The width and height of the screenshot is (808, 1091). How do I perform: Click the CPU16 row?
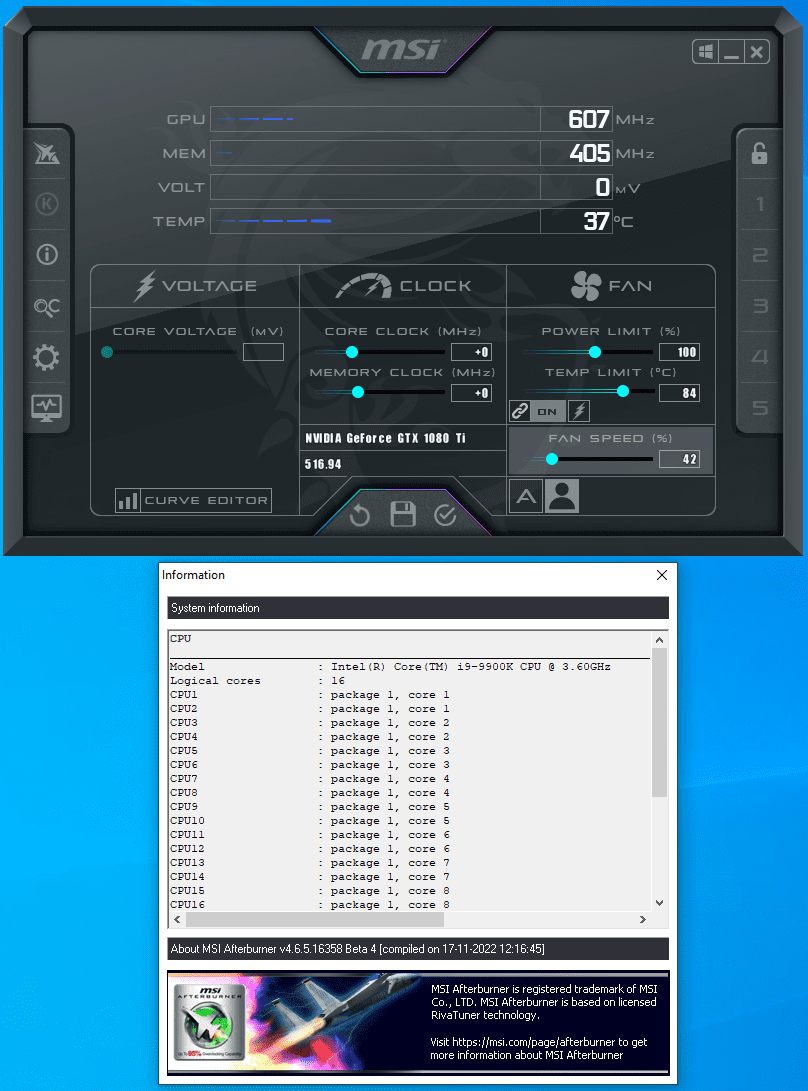310,905
